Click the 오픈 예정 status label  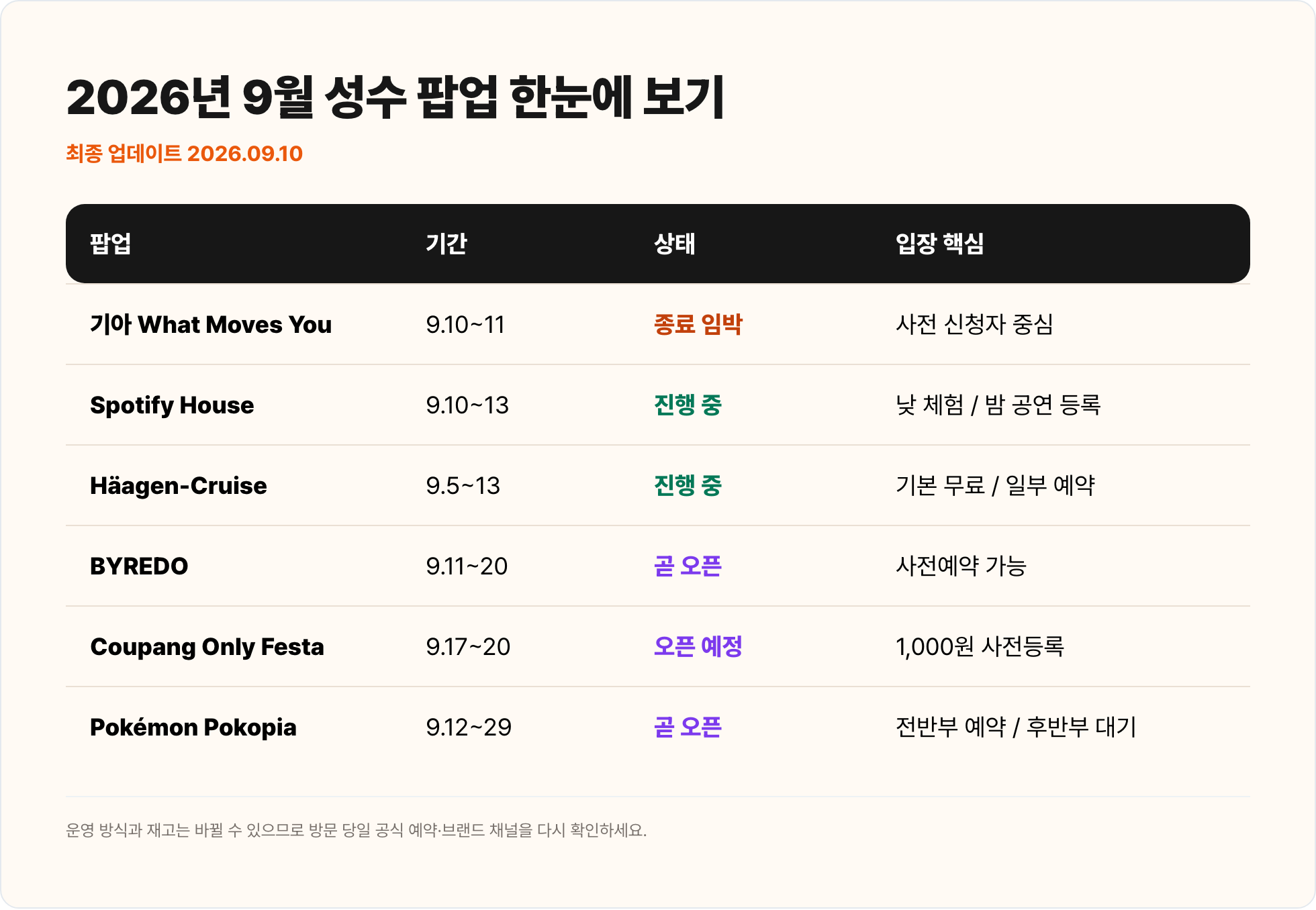coord(698,647)
